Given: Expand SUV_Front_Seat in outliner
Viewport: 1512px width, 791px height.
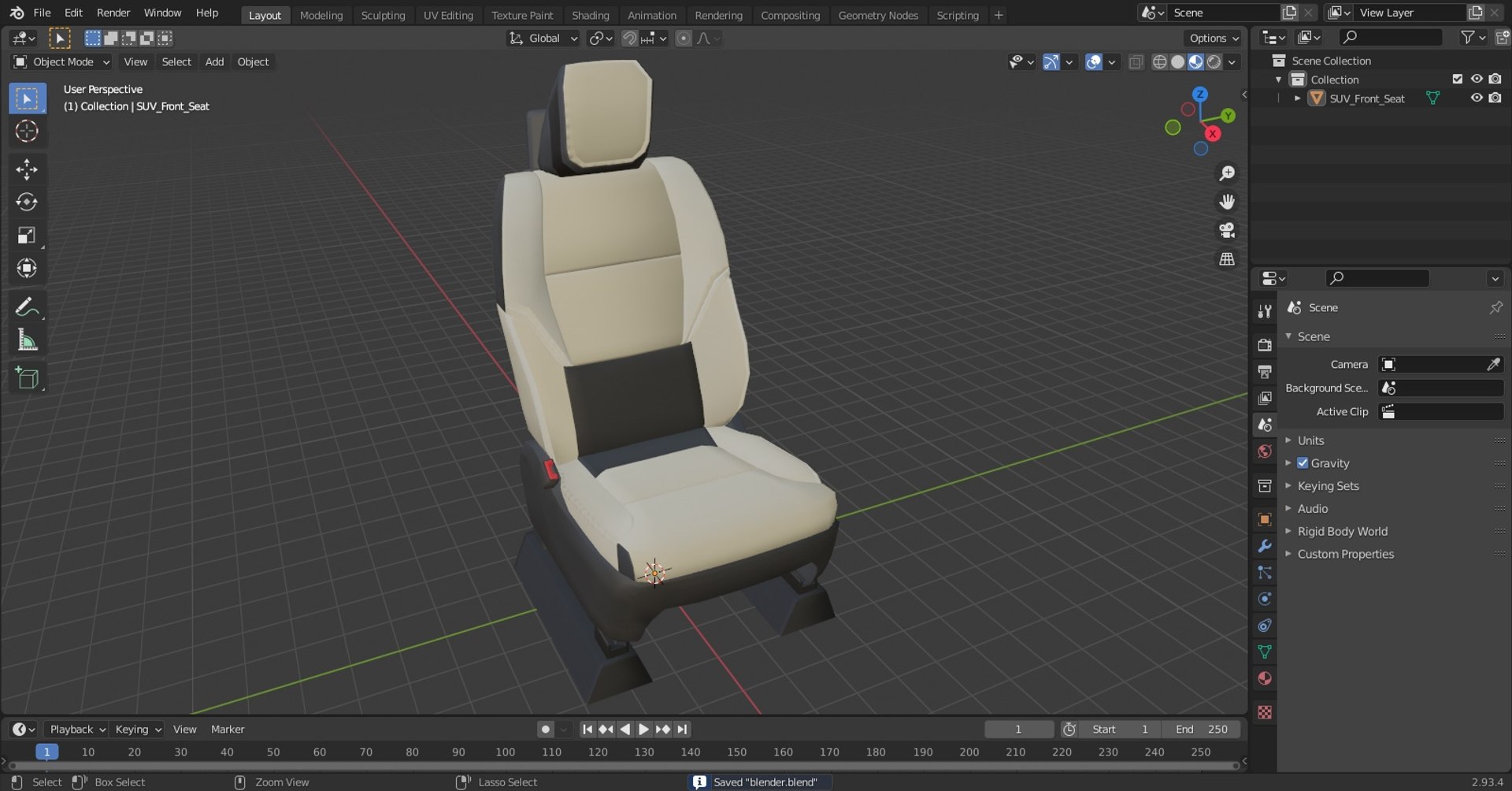Looking at the screenshot, I should (1298, 98).
